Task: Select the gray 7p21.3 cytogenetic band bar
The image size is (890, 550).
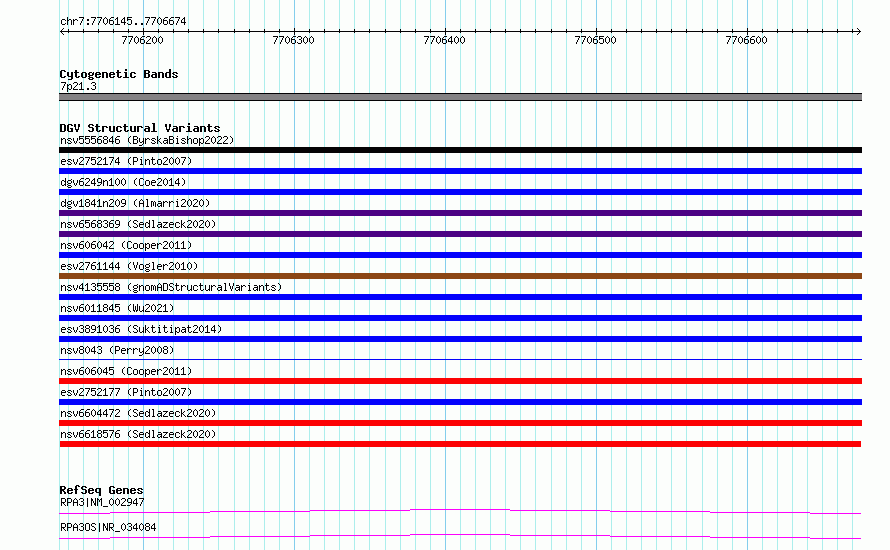Action: [460, 97]
